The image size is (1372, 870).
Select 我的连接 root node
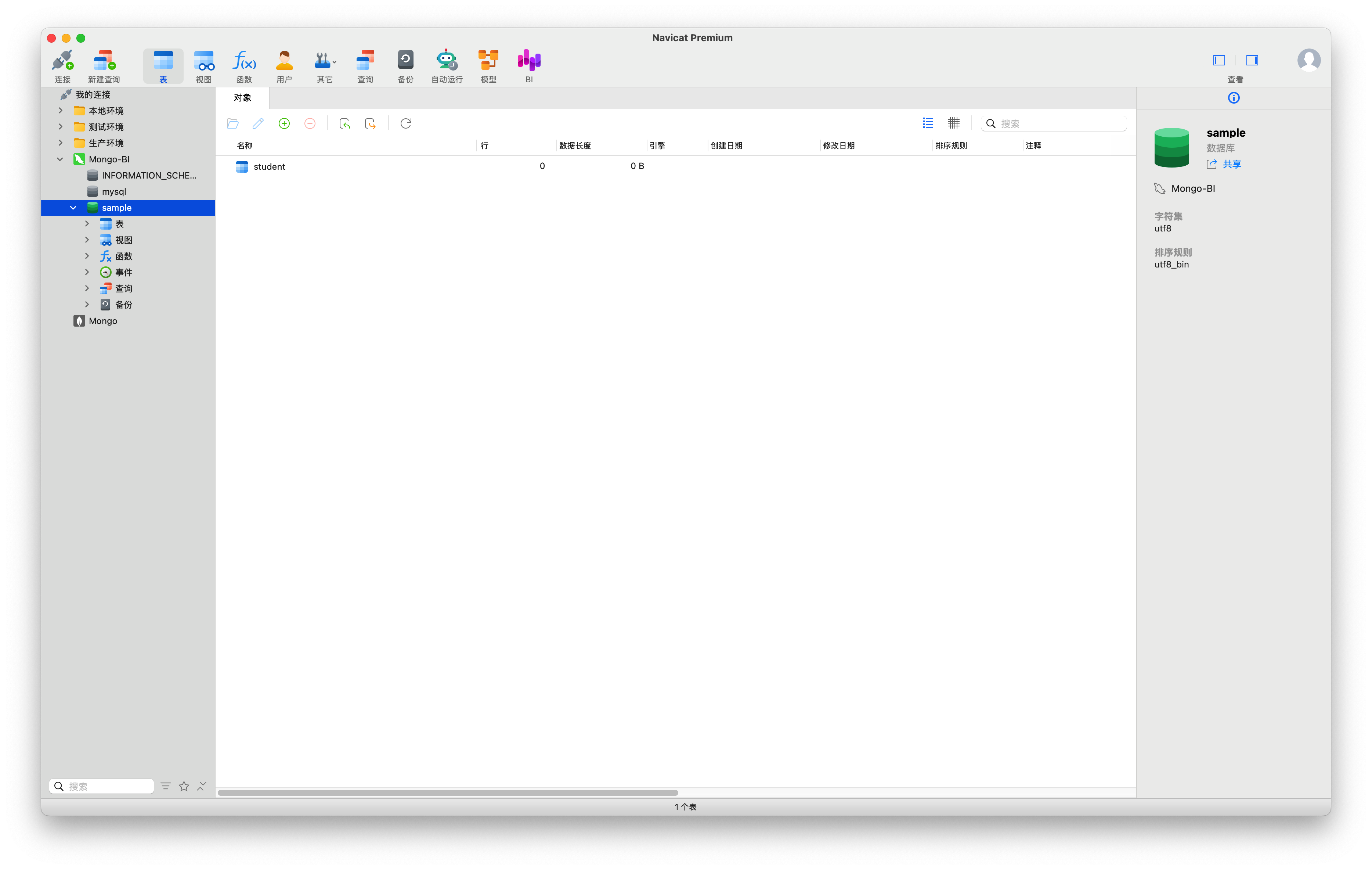128,95
